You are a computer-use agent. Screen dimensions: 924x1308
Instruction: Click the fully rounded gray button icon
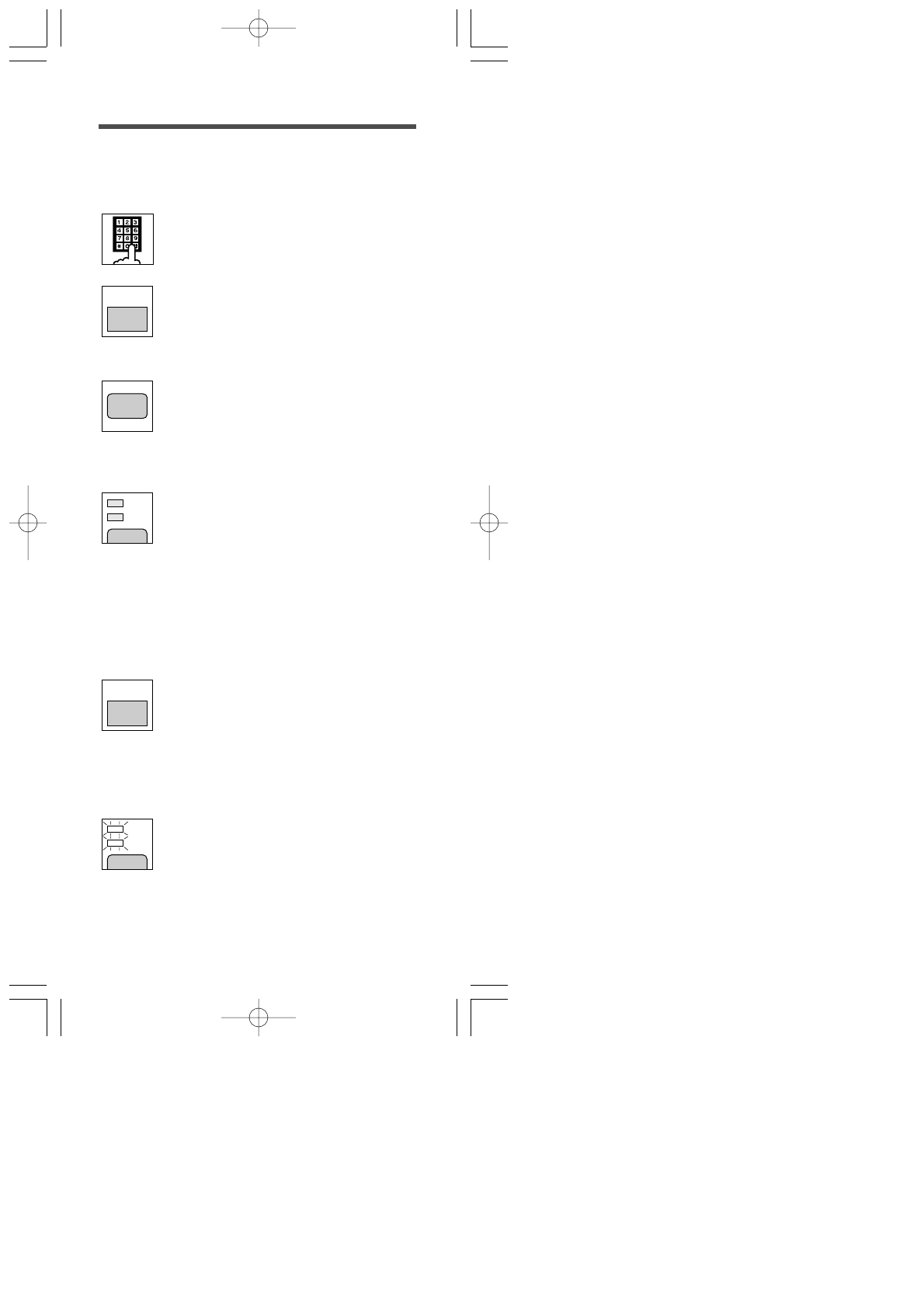127,406
